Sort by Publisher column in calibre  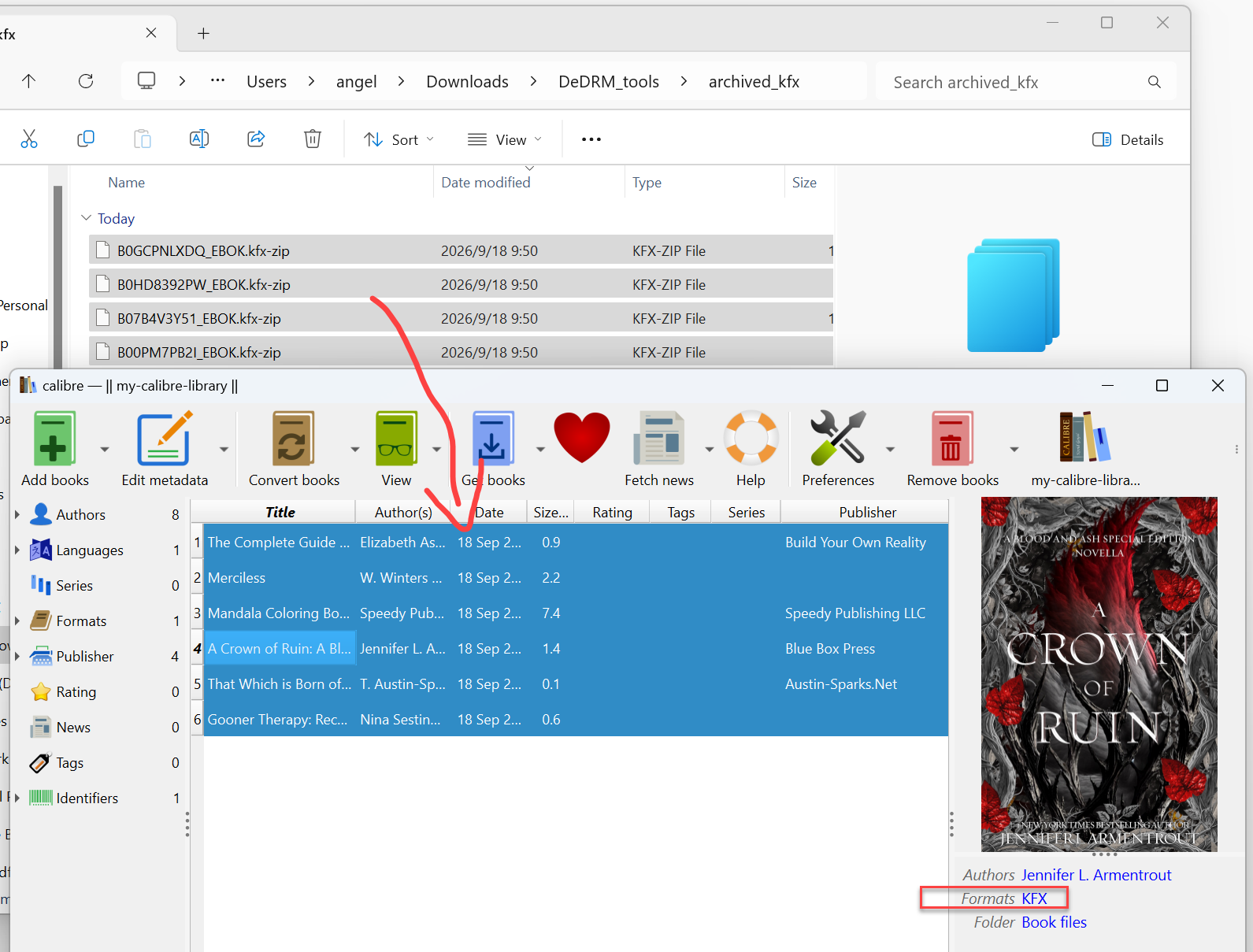pyautogui.click(x=867, y=512)
